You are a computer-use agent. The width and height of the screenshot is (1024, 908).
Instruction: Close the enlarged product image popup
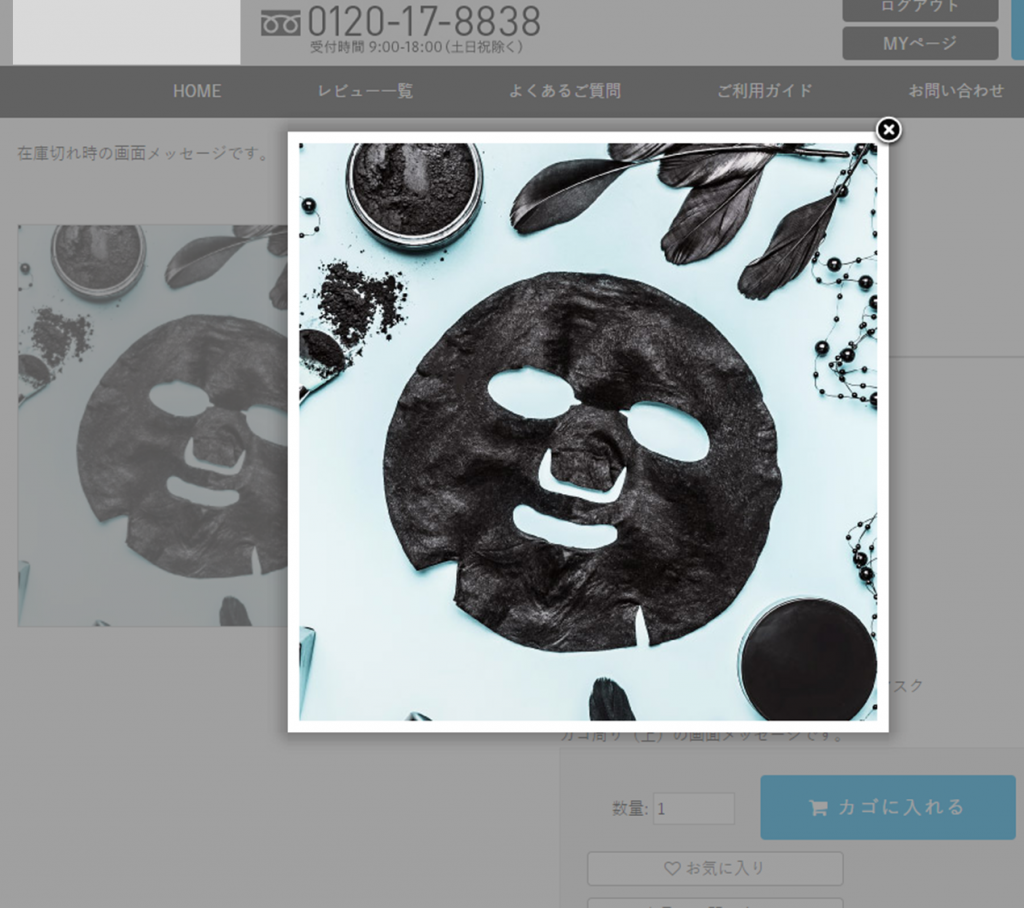click(x=888, y=130)
